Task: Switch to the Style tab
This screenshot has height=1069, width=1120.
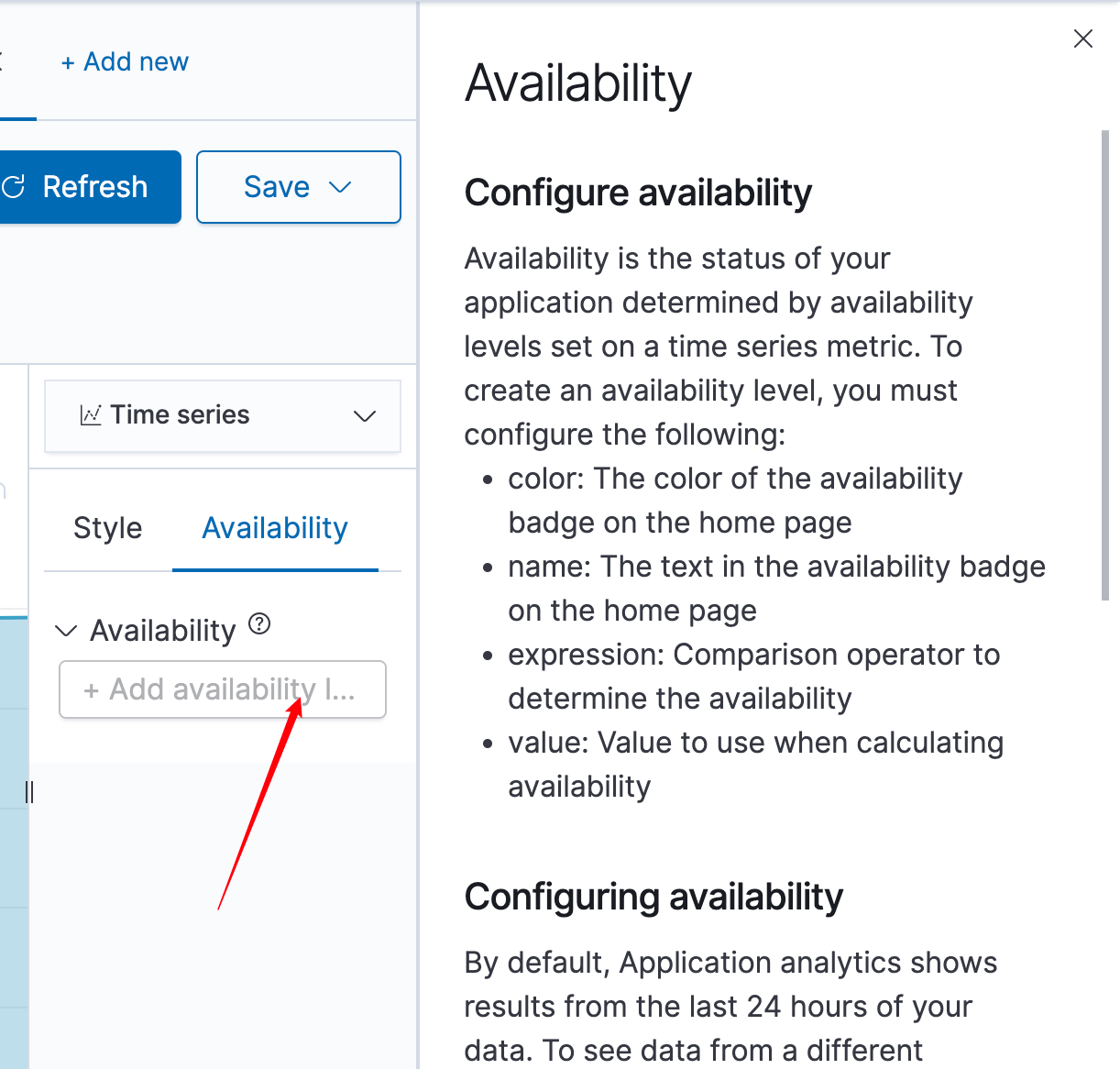Action: [107, 528]
